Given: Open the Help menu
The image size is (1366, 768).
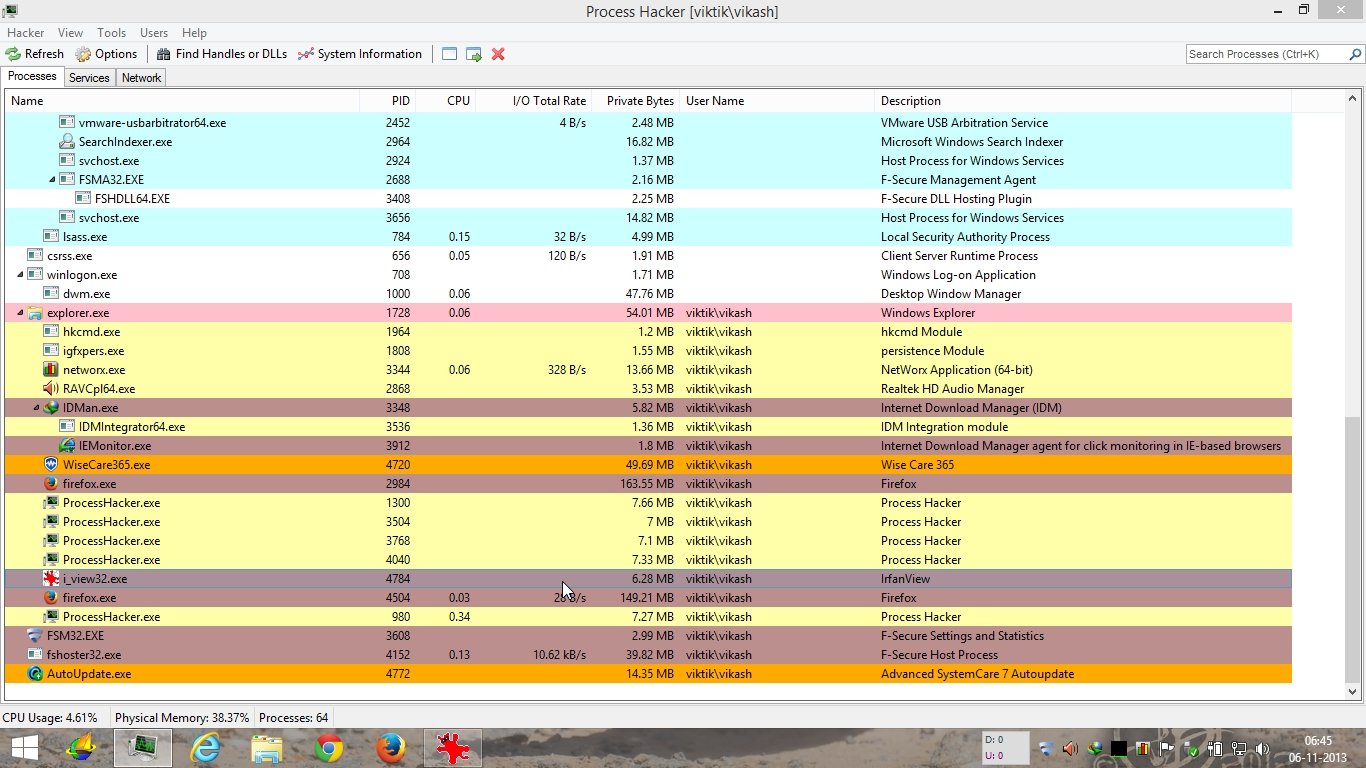Looking at the screenshot, I should tap(194, 33).
